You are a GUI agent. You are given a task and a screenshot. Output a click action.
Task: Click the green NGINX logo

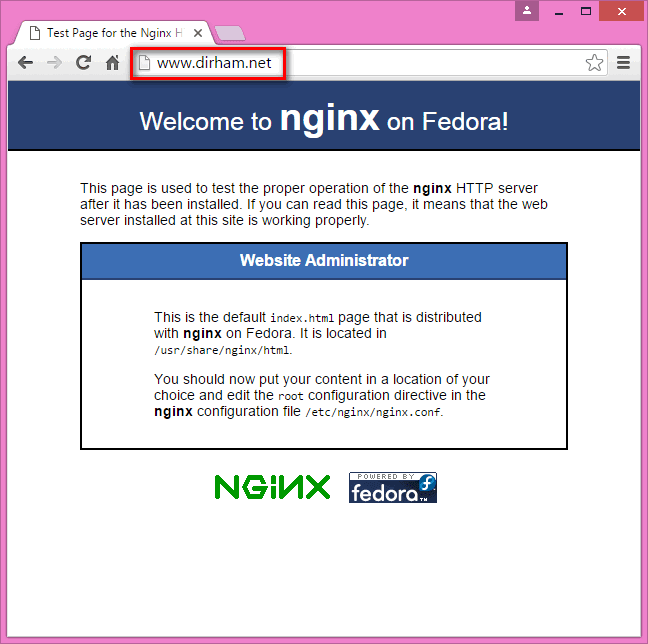pyautogui.click(x=272, y=487)
